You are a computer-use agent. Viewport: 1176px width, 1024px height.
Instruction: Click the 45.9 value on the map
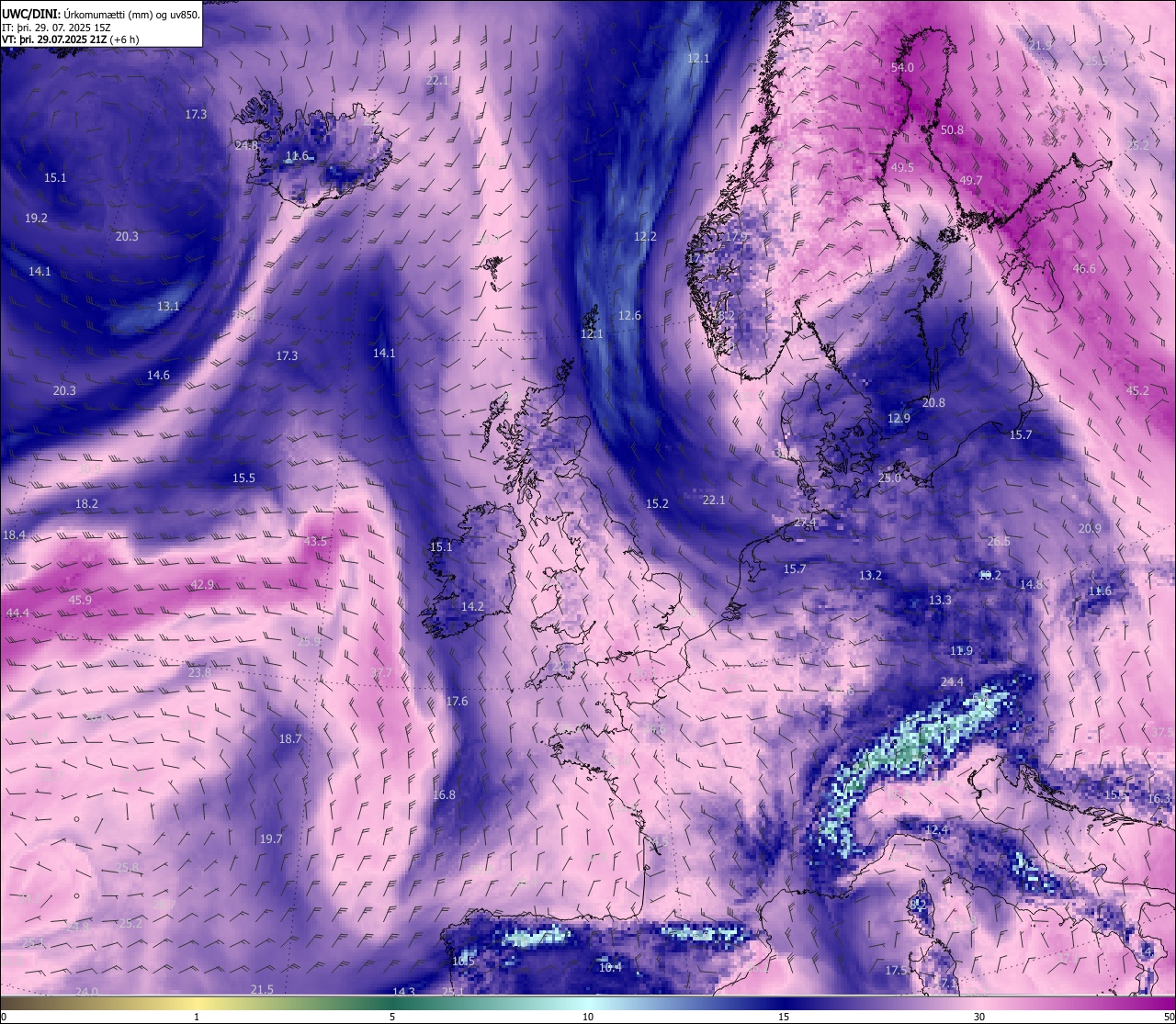pos(80,601)
